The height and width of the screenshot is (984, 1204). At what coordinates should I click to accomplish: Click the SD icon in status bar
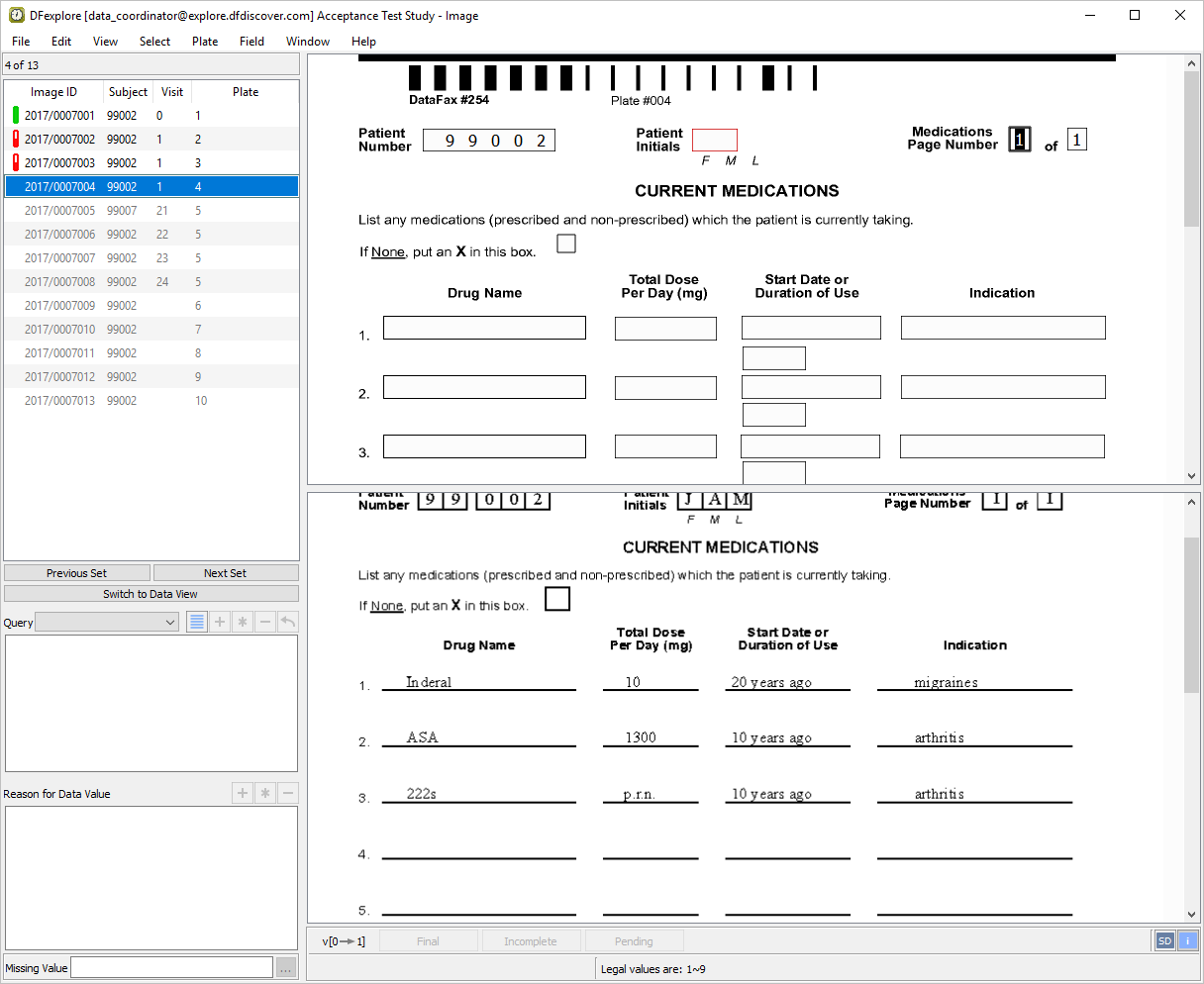(x=1164, y=941)
